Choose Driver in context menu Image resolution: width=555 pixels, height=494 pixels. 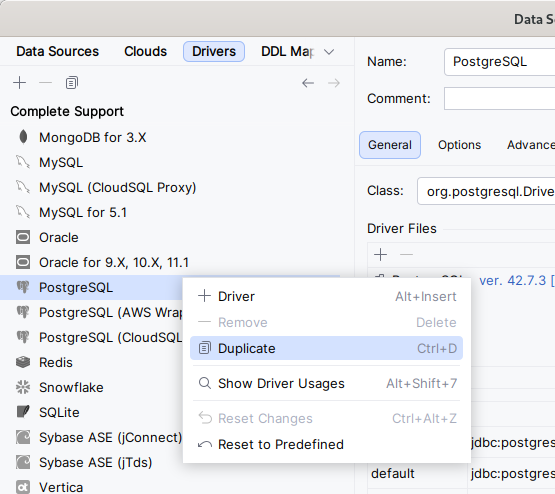pyautogui.click(x=326, y=297)
